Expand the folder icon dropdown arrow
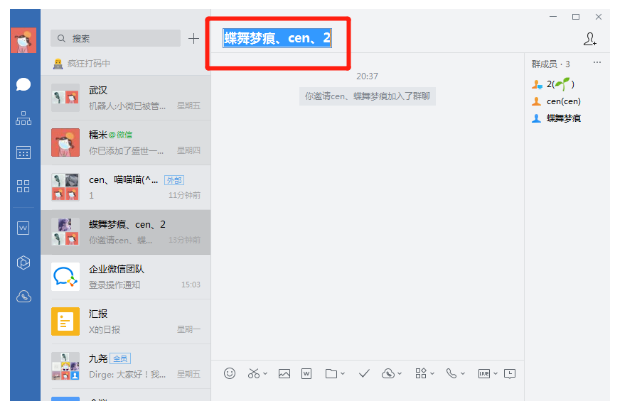621x416 pixels. (343, 373)
